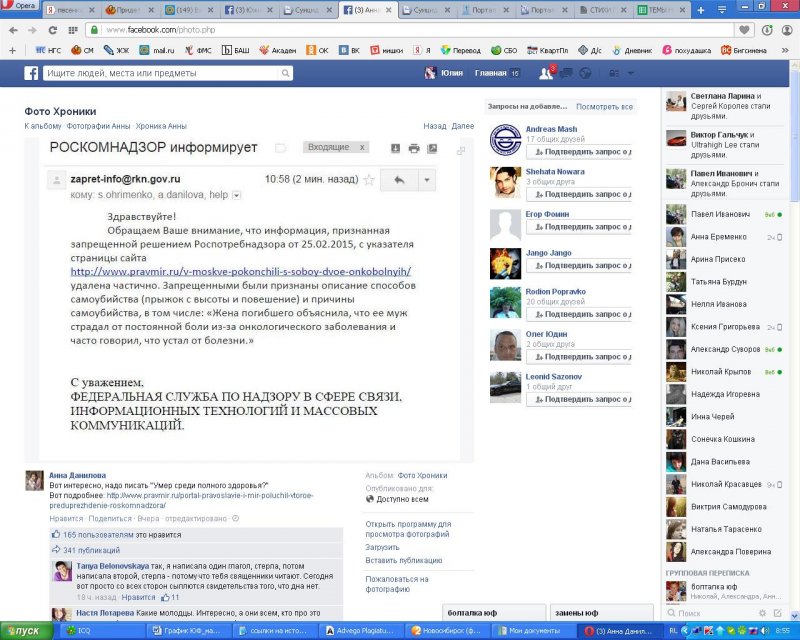Click the Facebook logo icon
Image resolution: width=800 pixels, height=640 pixels.
[31, 73]
